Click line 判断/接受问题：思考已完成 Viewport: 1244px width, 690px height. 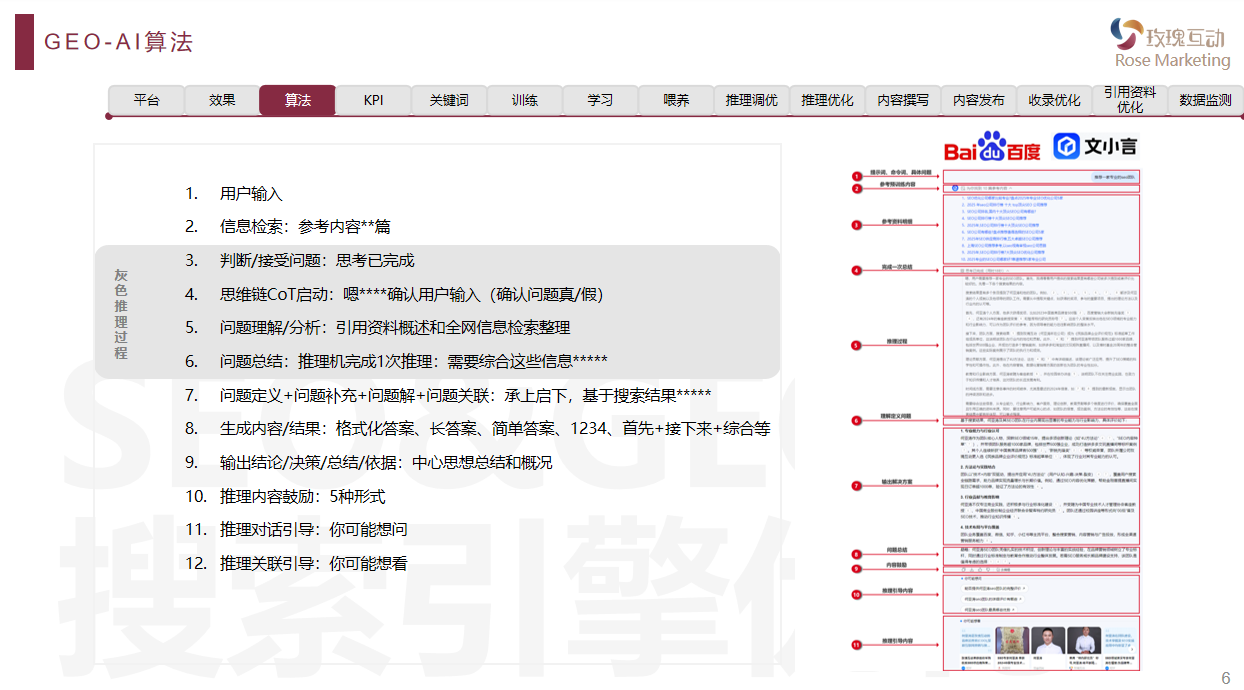coord(317,261)
